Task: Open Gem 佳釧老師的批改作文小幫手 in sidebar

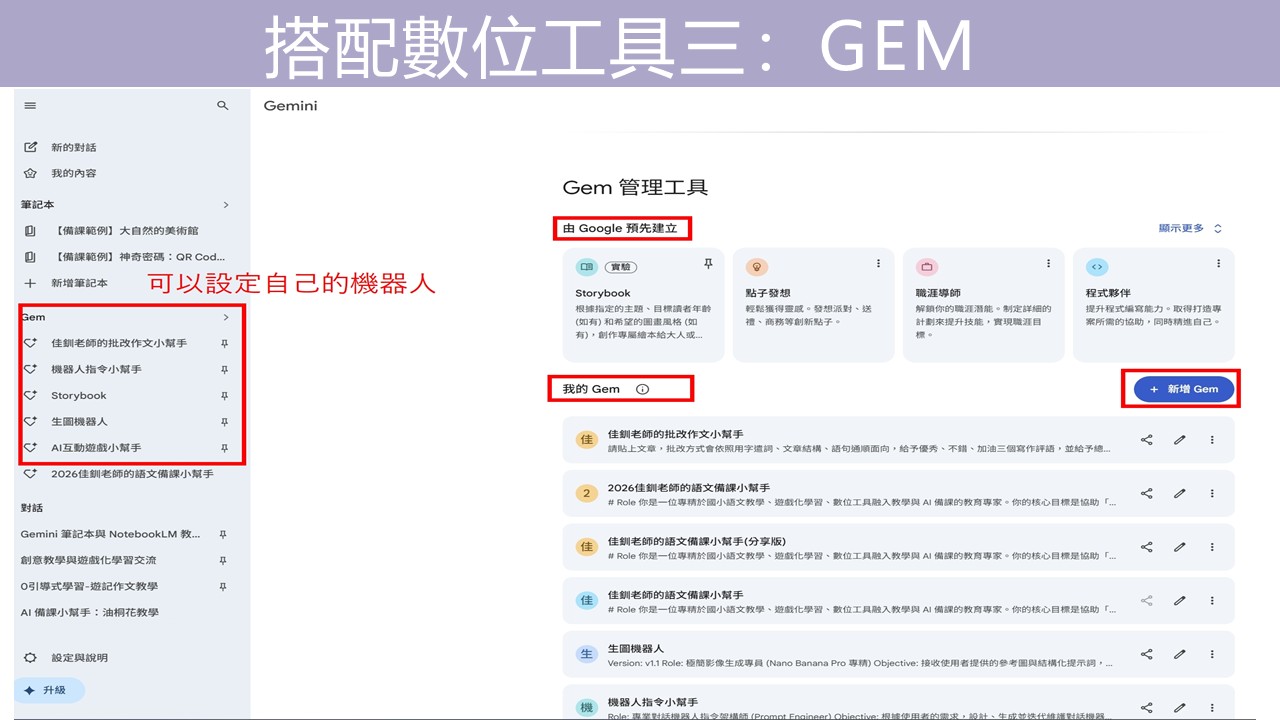Action: 118,343
